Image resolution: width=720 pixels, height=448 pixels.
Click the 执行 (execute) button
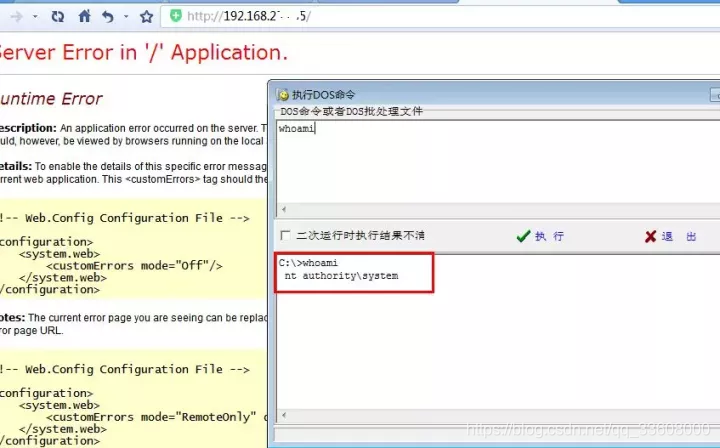[540, 236]
